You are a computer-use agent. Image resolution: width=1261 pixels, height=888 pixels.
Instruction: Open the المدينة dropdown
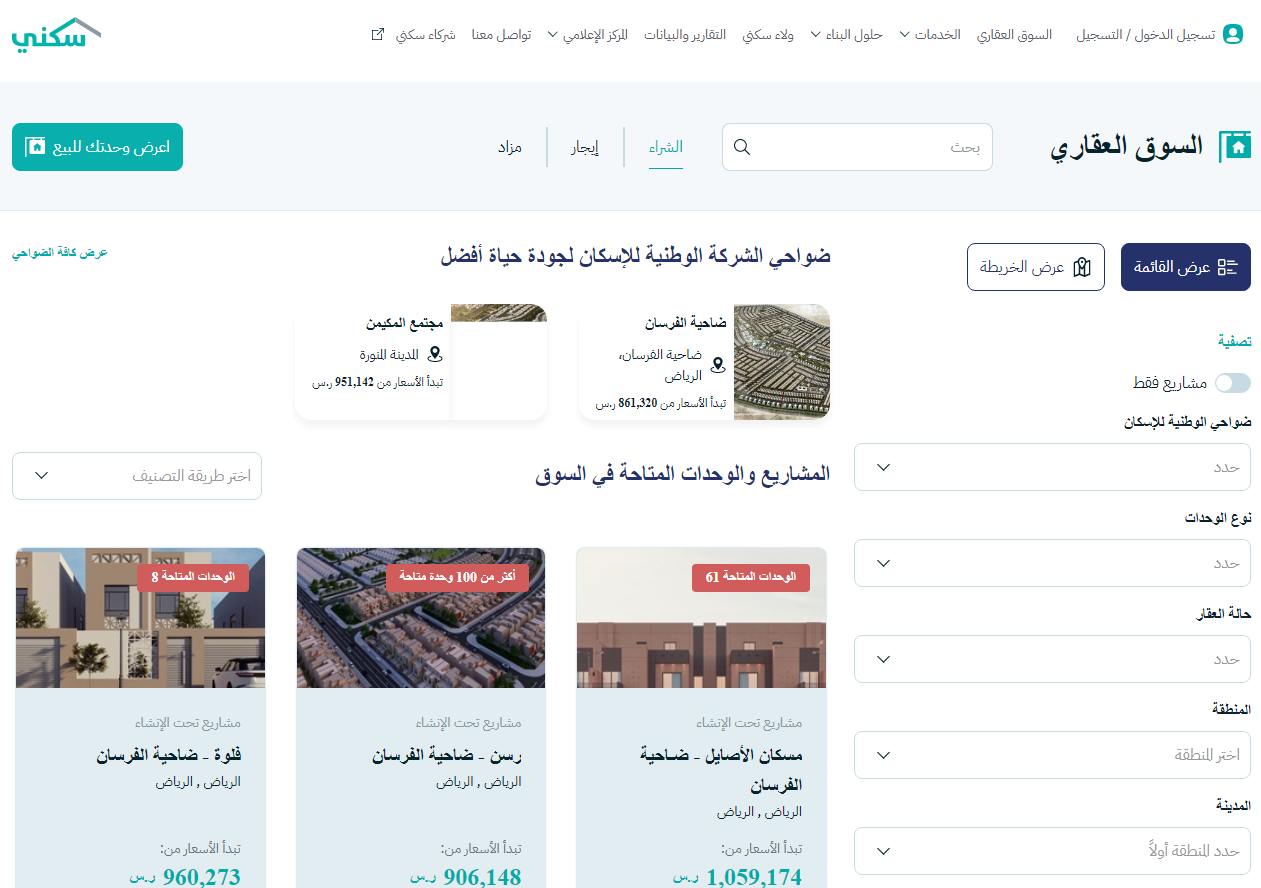coord(1052,851)
